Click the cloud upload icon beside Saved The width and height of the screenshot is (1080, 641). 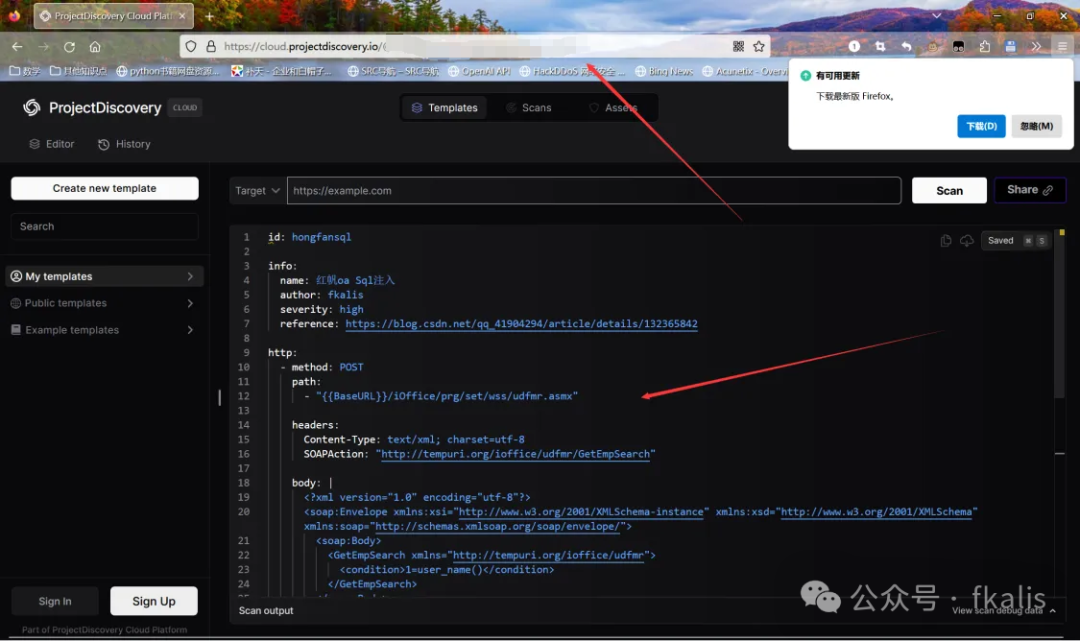967,240
